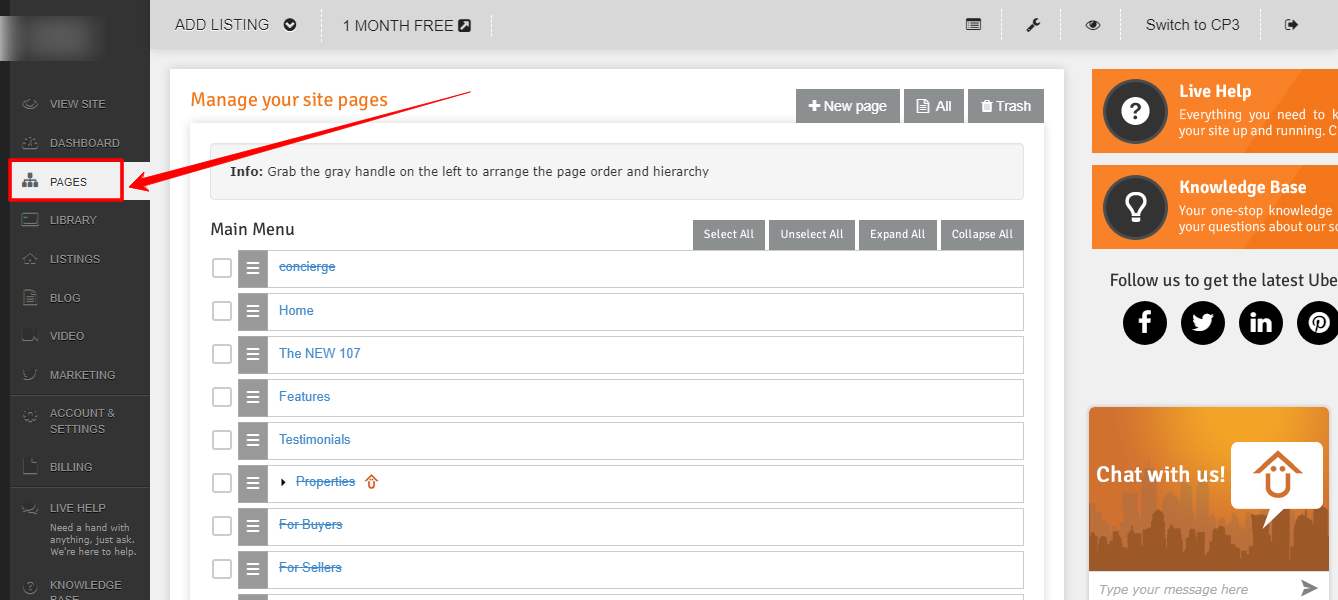
Task: Click the Expand All button
Action: tap(897, 234)
